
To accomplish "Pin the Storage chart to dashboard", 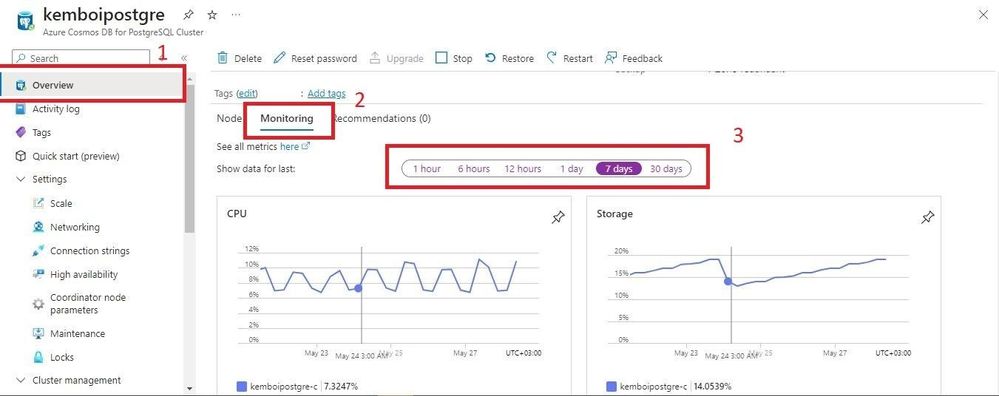I will [x=928, y=218].
